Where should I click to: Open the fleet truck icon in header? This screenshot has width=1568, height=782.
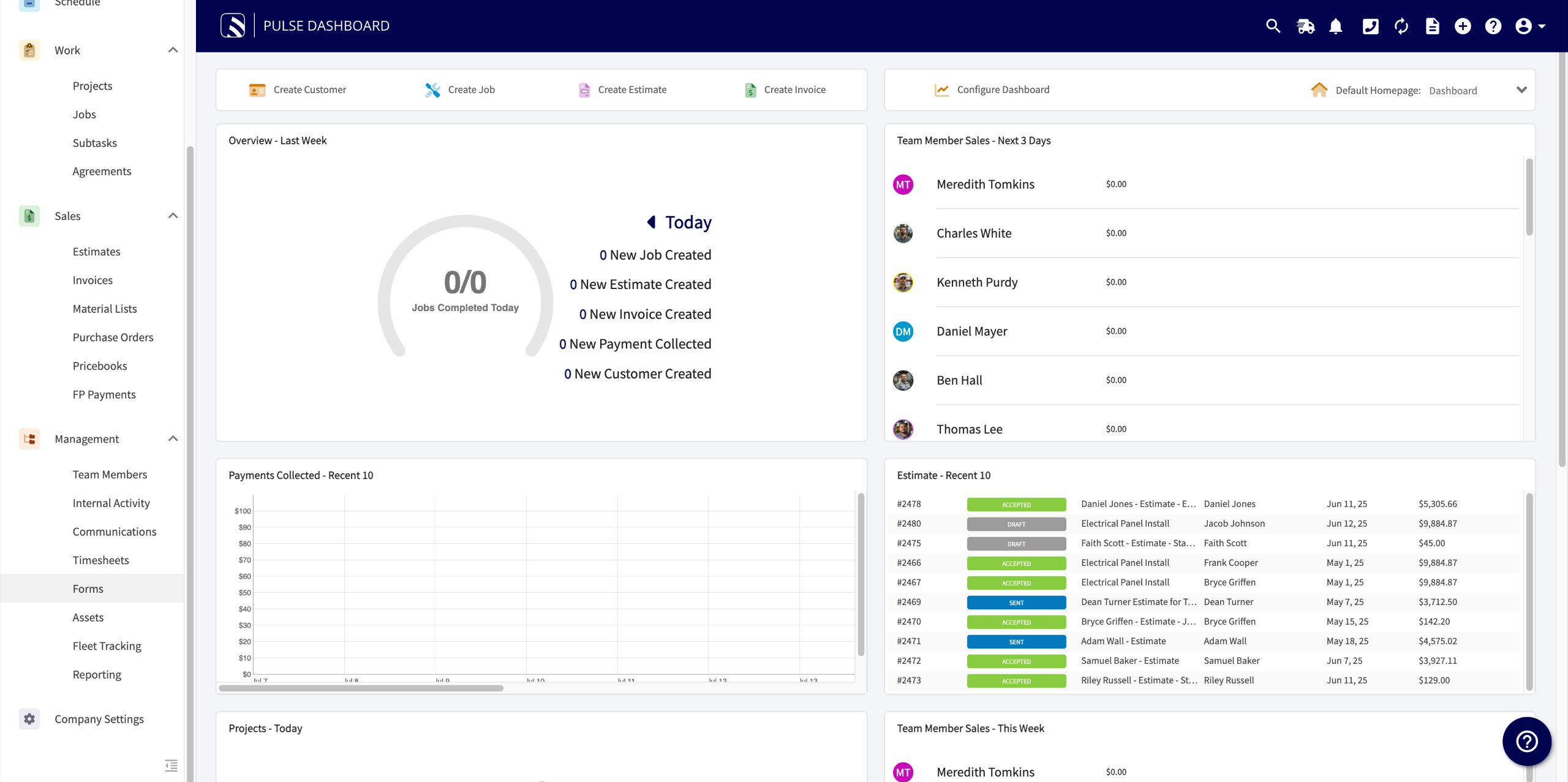tap(1305, 26)
